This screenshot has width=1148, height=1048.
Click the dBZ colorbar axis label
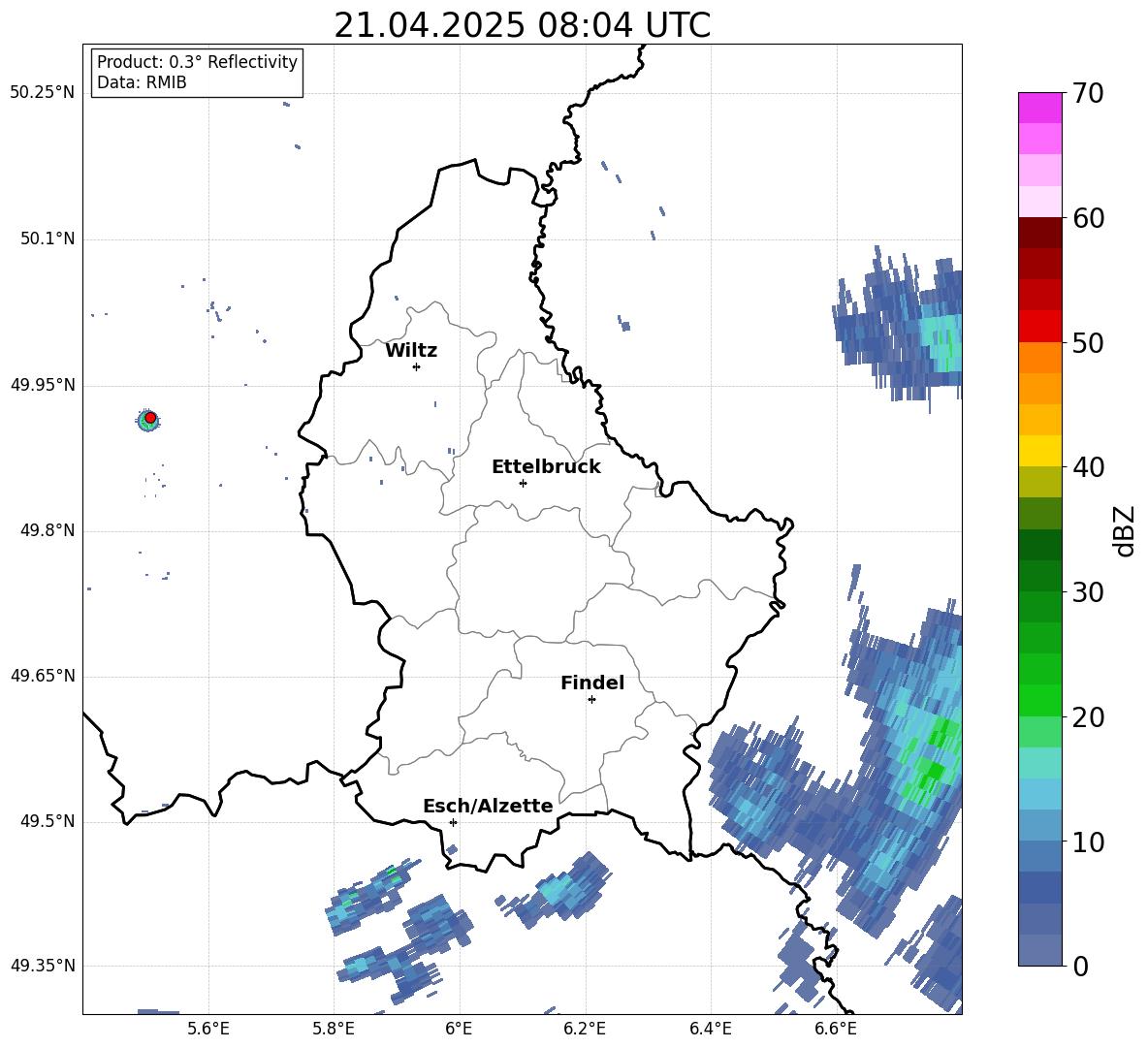(x=1124, y=530)
